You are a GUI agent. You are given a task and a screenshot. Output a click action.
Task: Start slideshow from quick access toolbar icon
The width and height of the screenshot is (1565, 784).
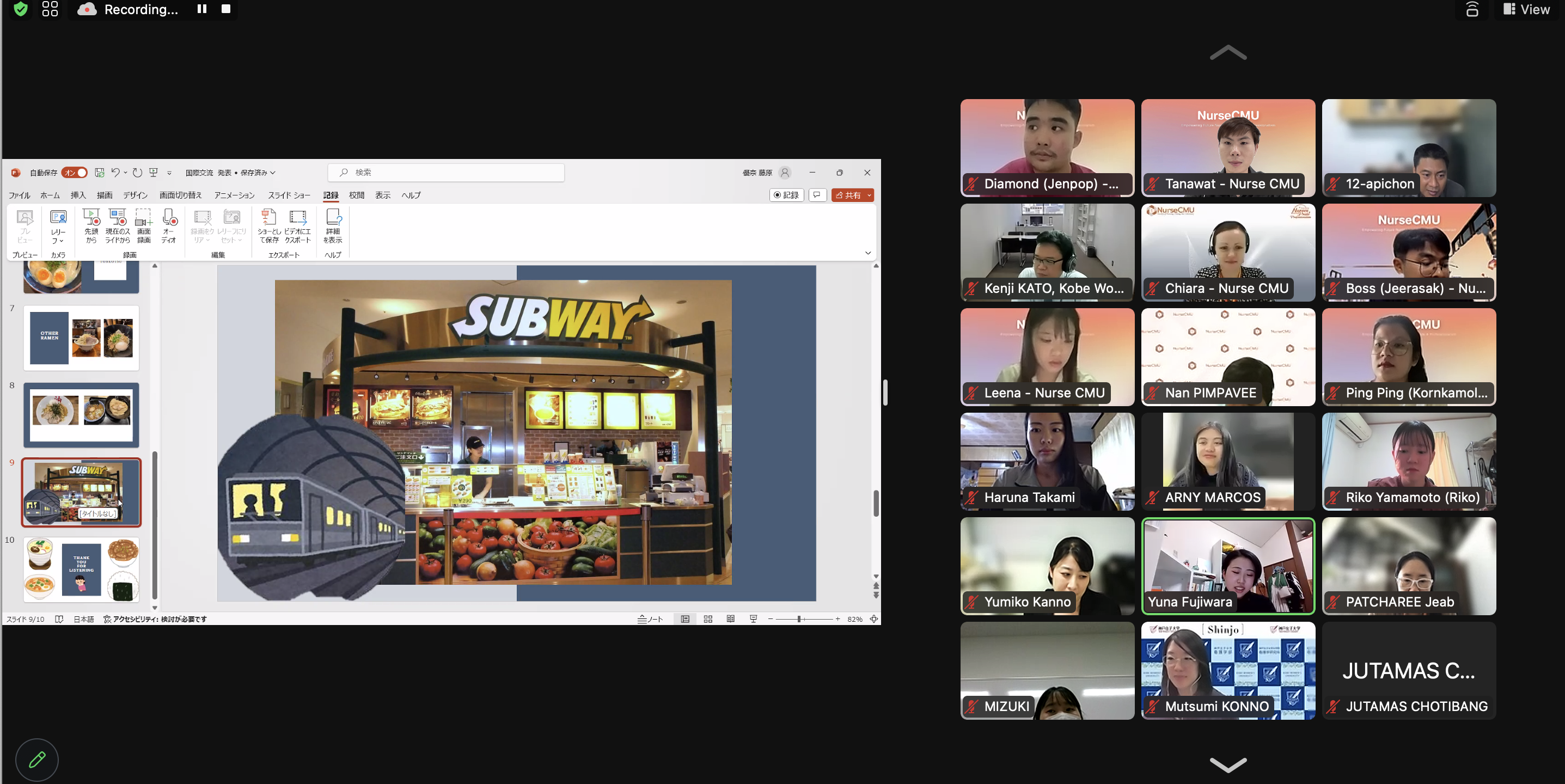pyautogui.click(x=154, y=173)
